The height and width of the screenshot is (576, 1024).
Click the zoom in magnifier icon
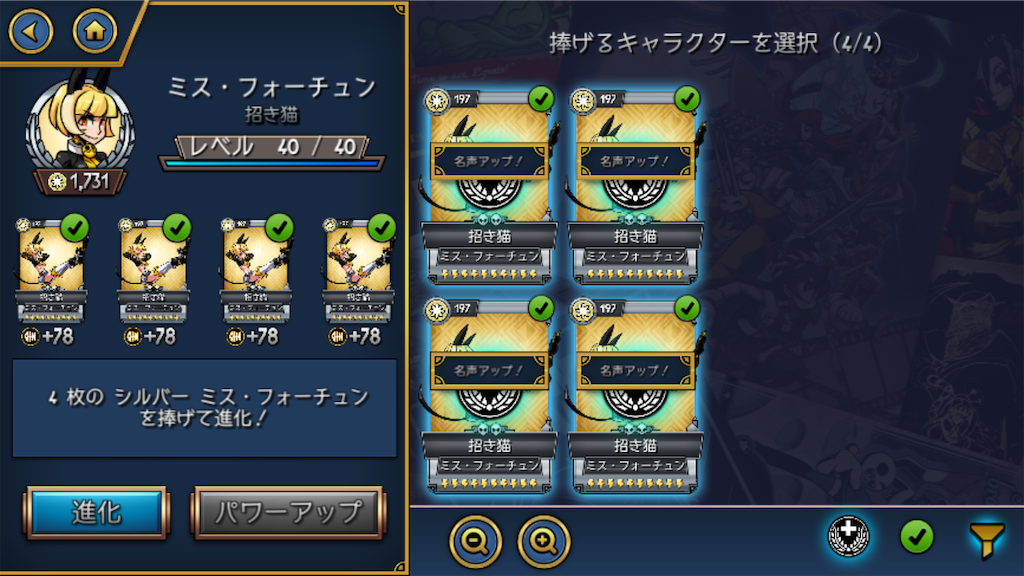pyautogui.click(x=544, y=541)
